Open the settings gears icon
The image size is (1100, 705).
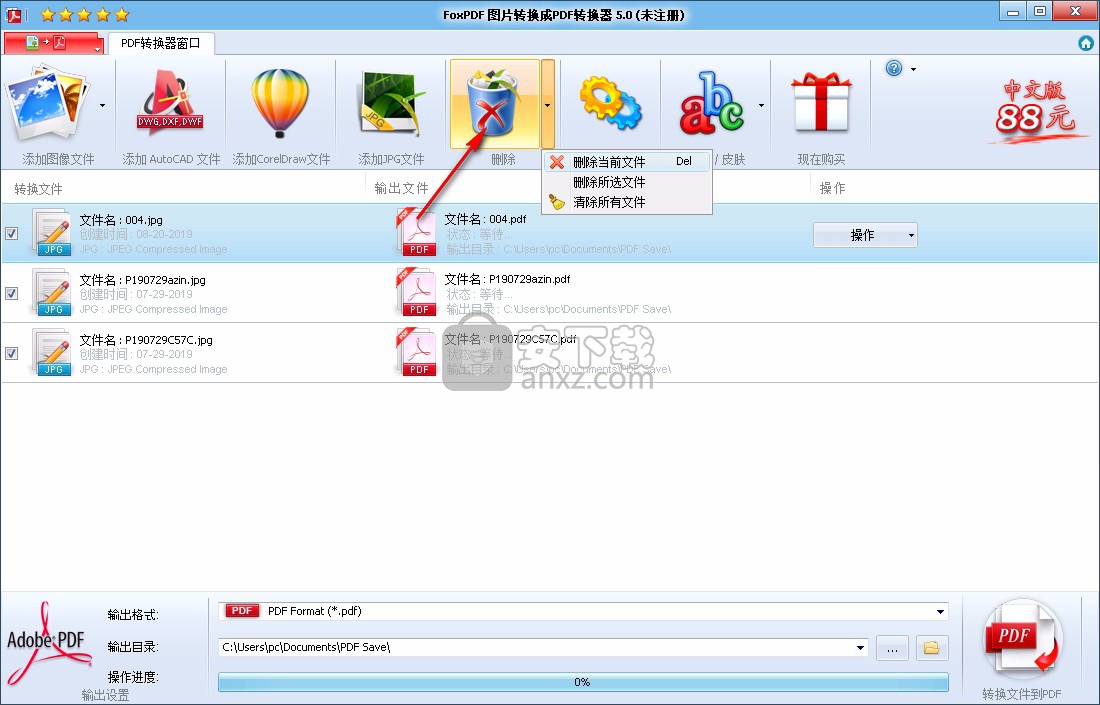[610, 102]
